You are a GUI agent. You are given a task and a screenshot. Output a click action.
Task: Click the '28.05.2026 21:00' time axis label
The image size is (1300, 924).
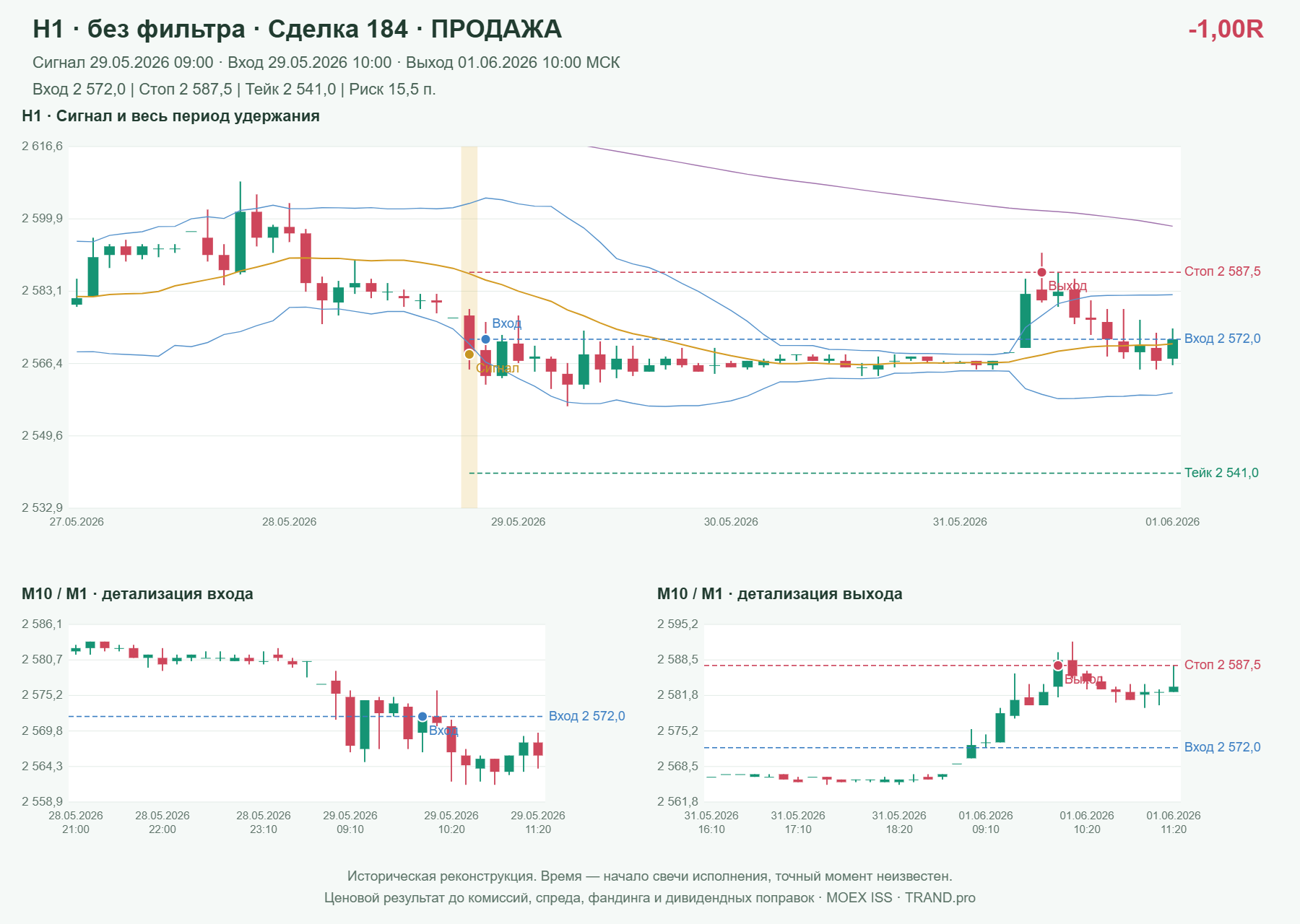tap(76, 822)
